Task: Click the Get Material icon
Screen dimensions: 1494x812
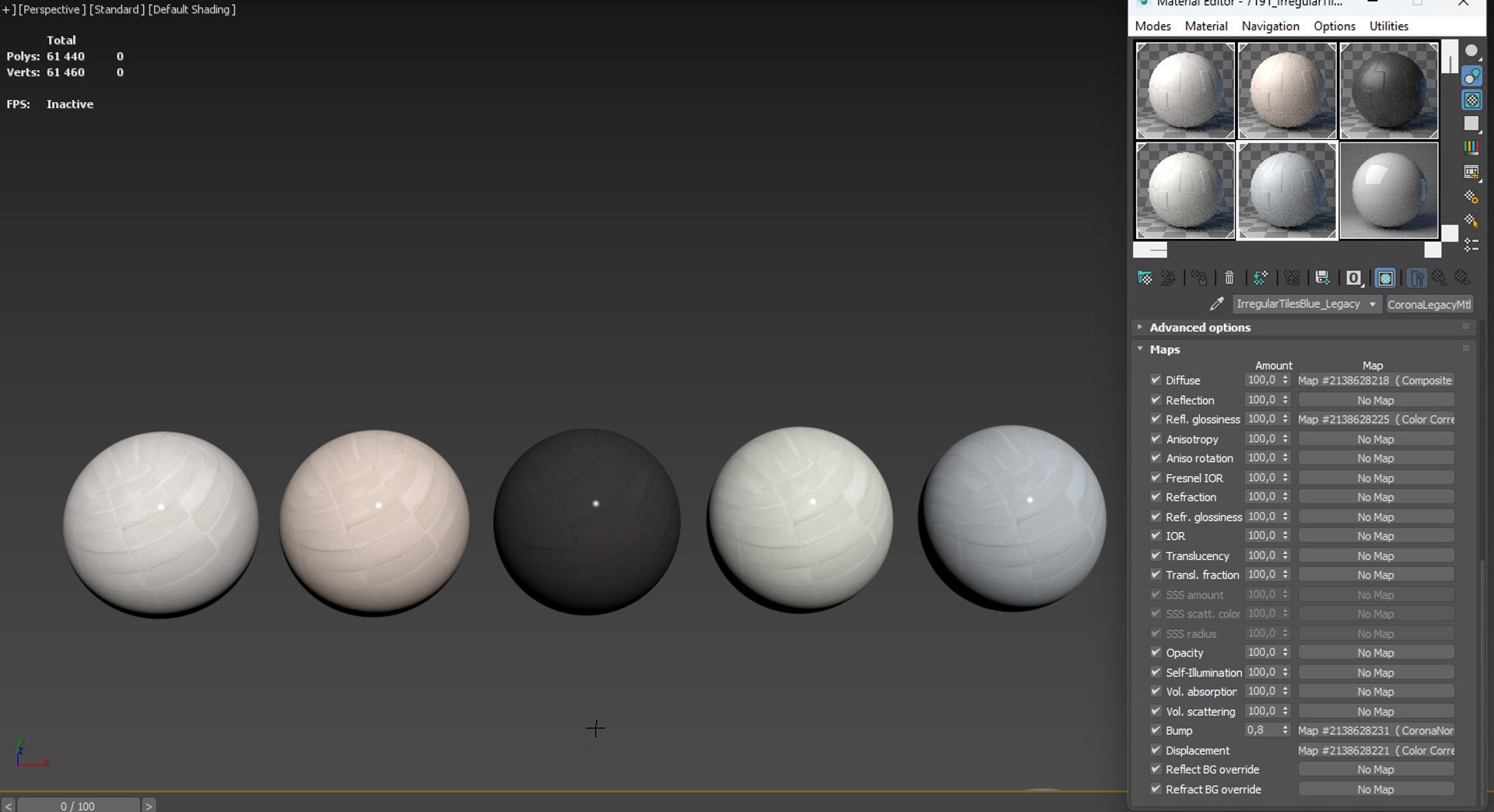Action: pyautogui.click(x=1145, y=278)
